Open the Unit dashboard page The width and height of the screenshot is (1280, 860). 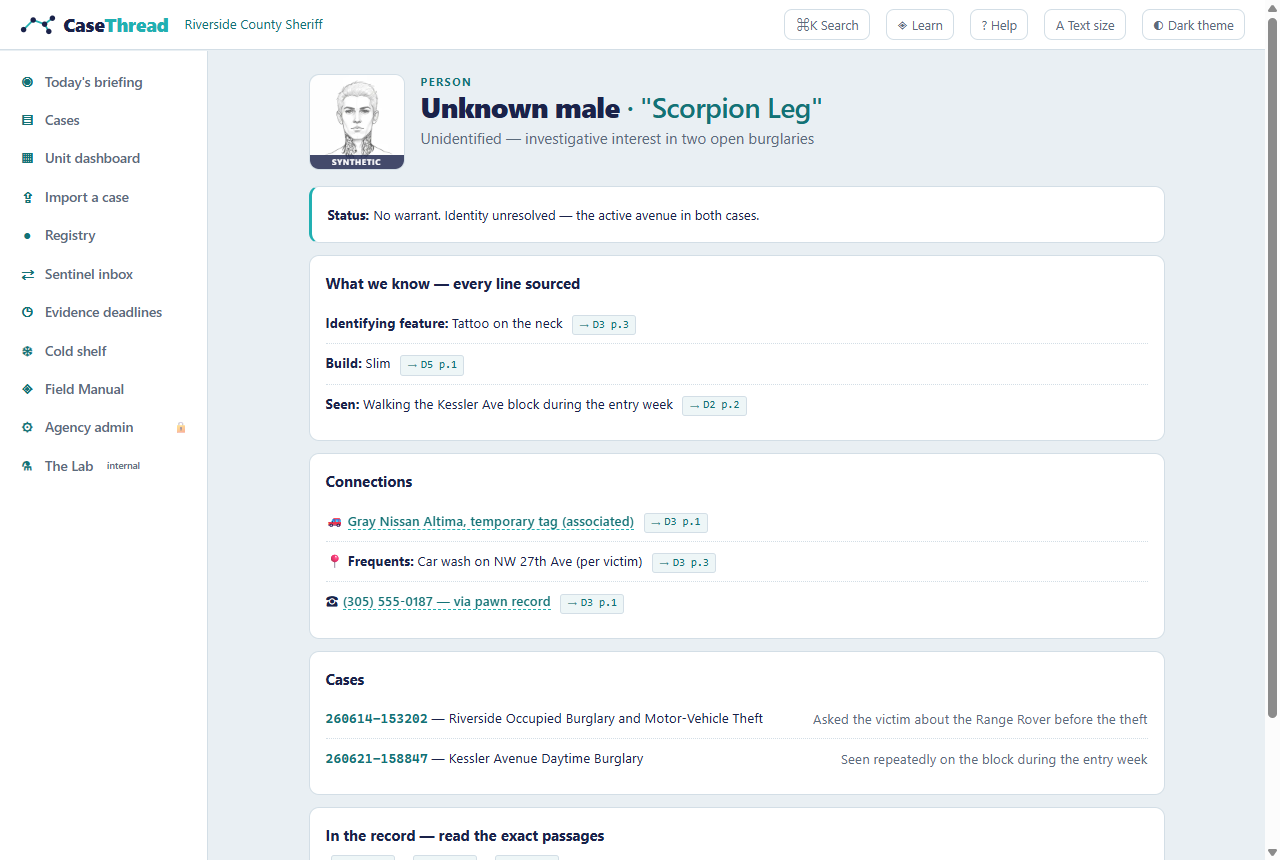pos(104,158)
